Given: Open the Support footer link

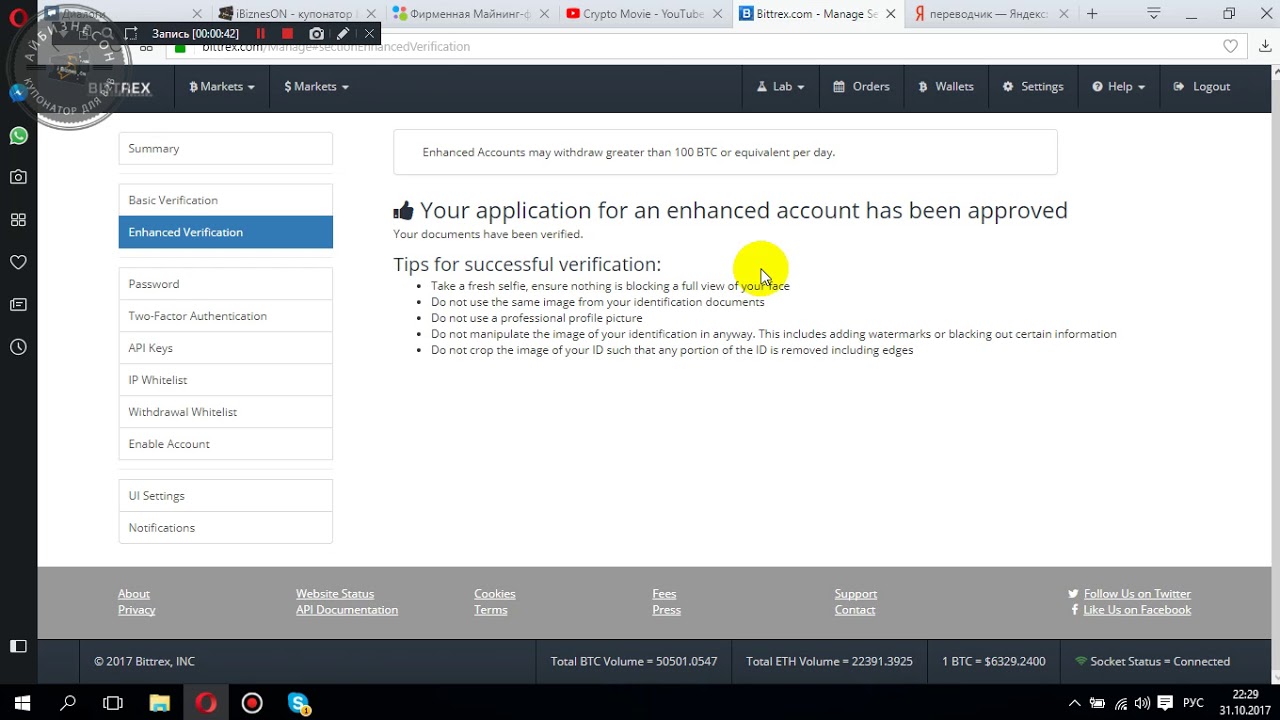Looking at the screenshot, I should click(x=856, y=594).
